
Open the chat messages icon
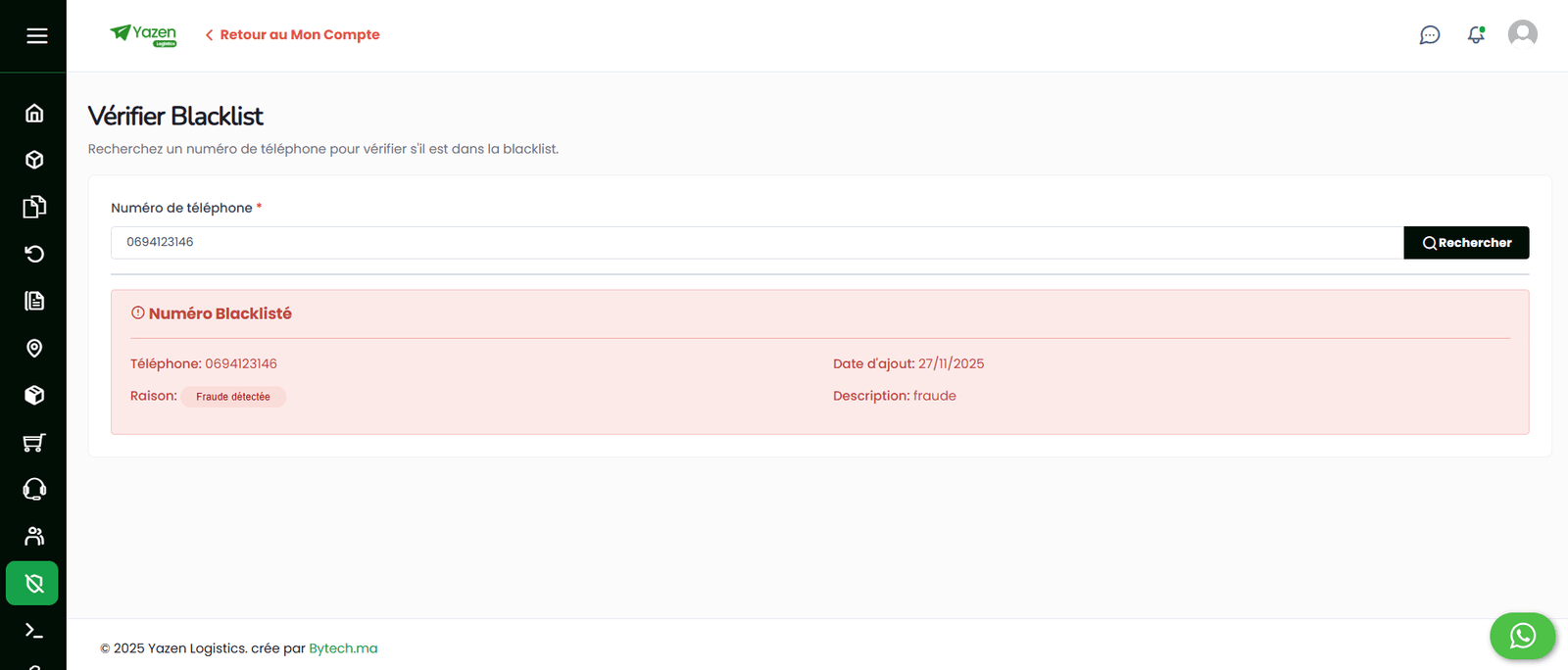tap(1430, 35)
